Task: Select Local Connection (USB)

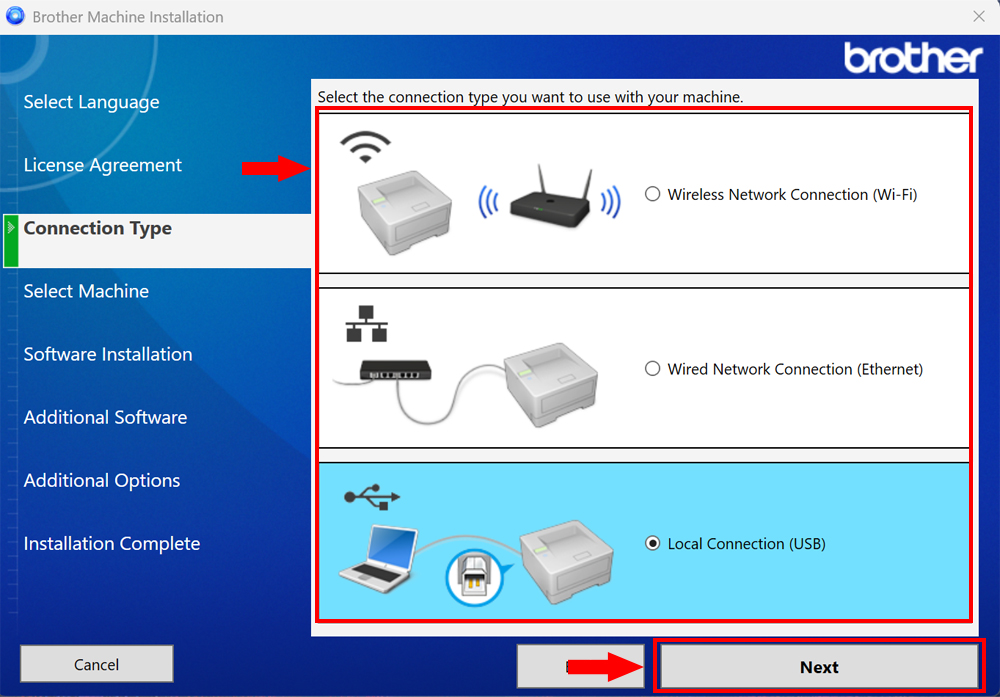Action: (652, 544)
